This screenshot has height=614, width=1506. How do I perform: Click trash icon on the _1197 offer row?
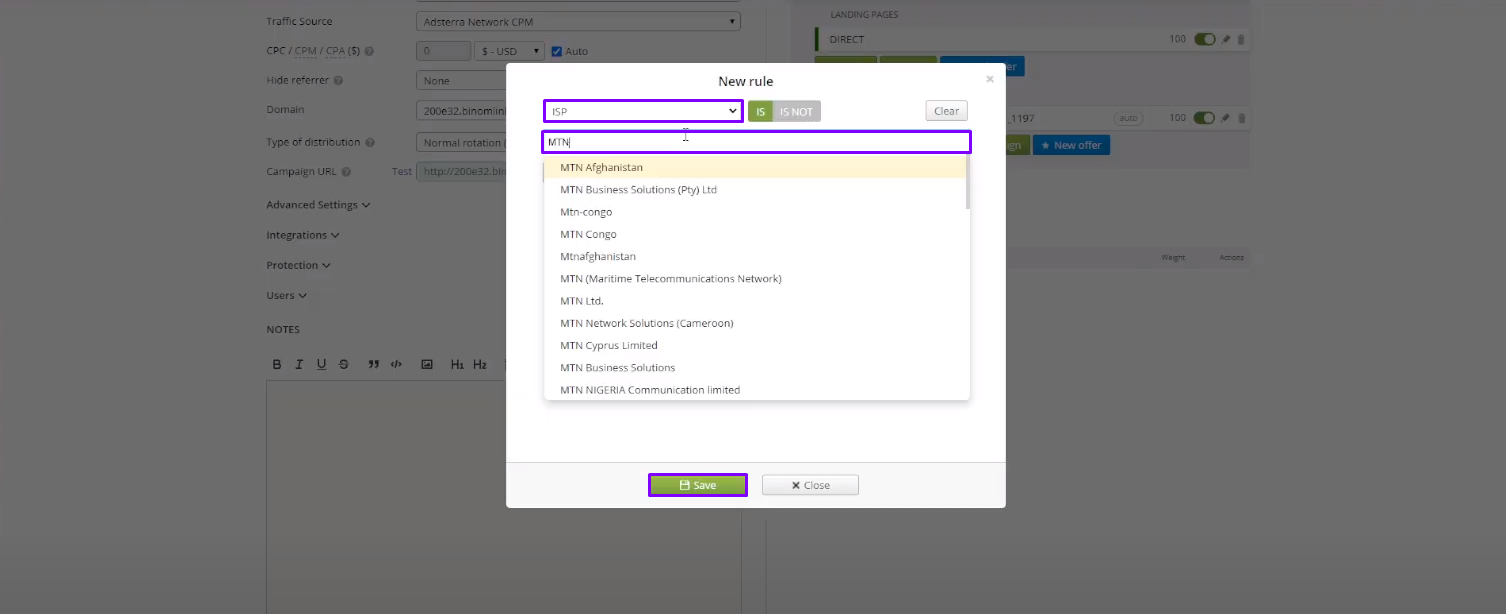coord(1241,118)
